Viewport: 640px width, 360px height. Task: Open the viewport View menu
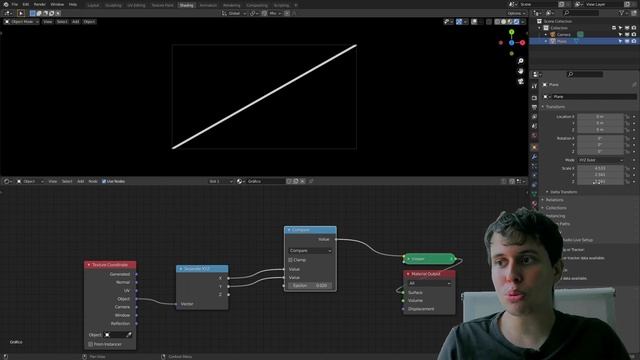pyautogui.click(x=48, y=22)
